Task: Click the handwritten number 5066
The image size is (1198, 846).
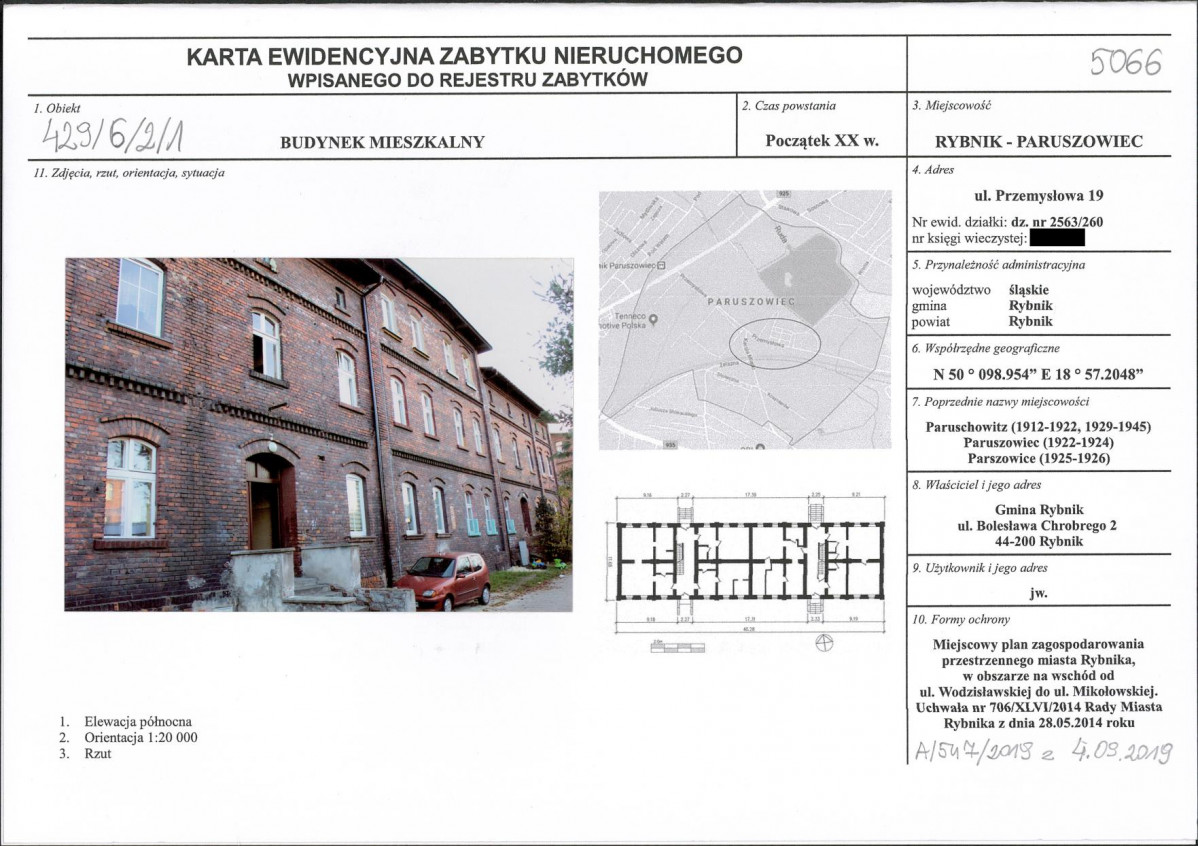Action: (x=1126, y=62)
